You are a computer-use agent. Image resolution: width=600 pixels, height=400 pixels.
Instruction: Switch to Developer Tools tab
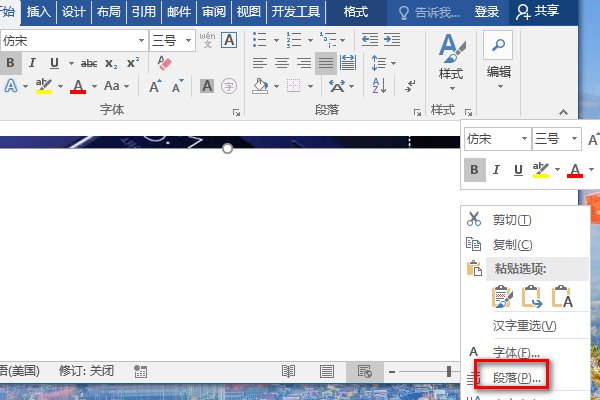(296, 11)
